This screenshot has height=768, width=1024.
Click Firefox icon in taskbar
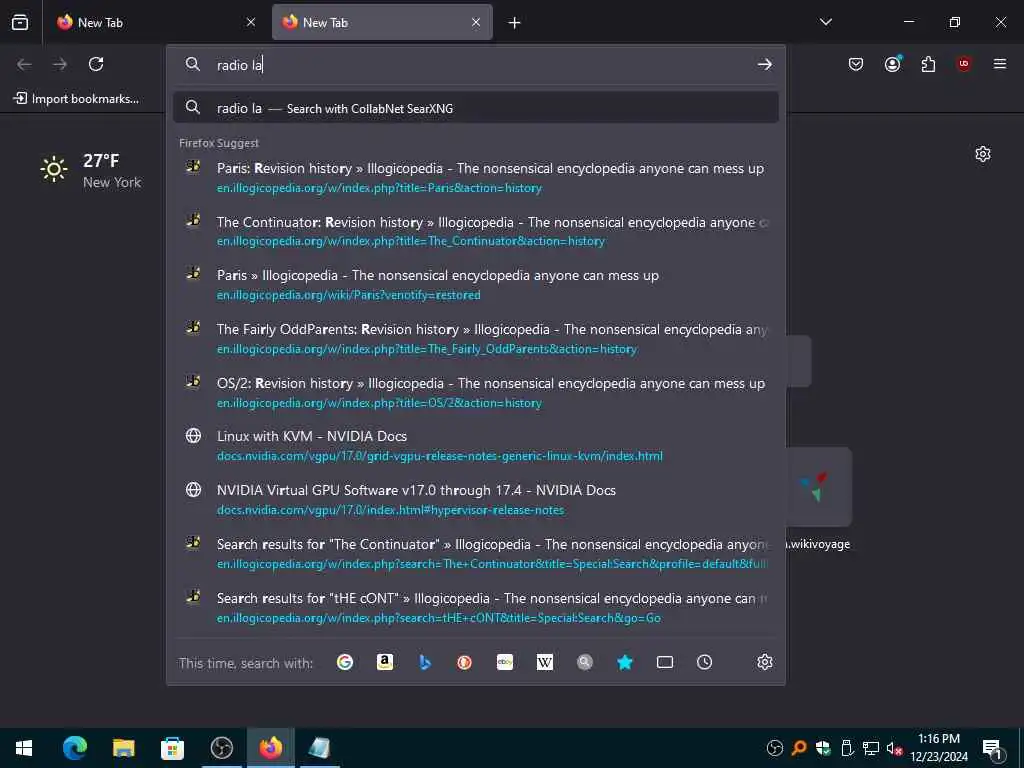270,748
